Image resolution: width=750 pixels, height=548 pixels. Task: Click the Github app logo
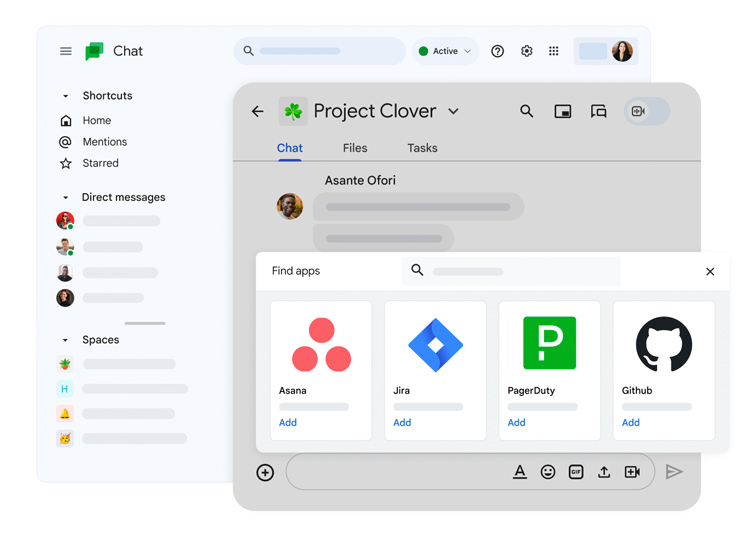pos(664,344)
